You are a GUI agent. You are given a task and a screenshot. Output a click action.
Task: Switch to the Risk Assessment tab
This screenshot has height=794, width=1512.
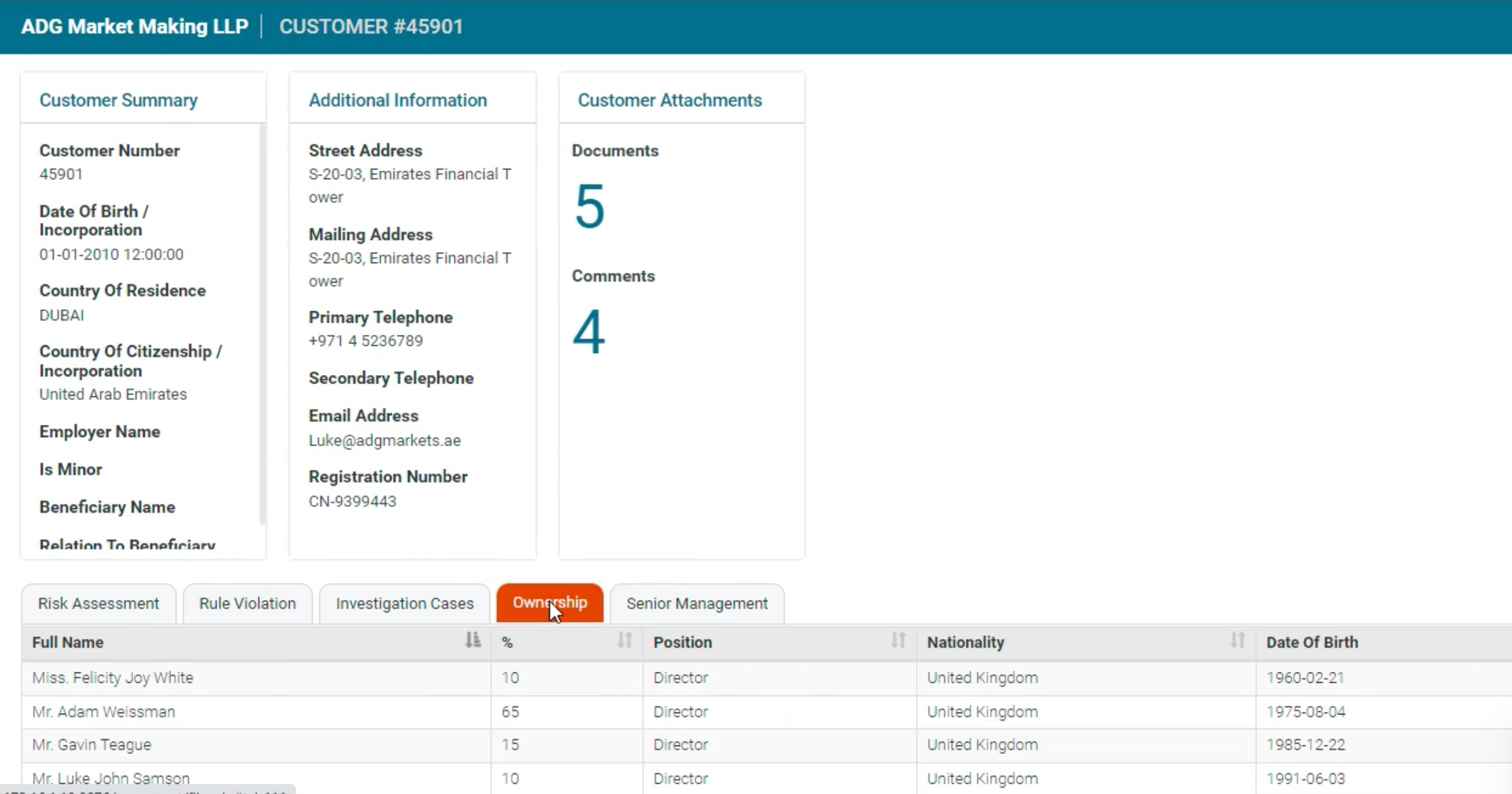[x=98, y=603]
